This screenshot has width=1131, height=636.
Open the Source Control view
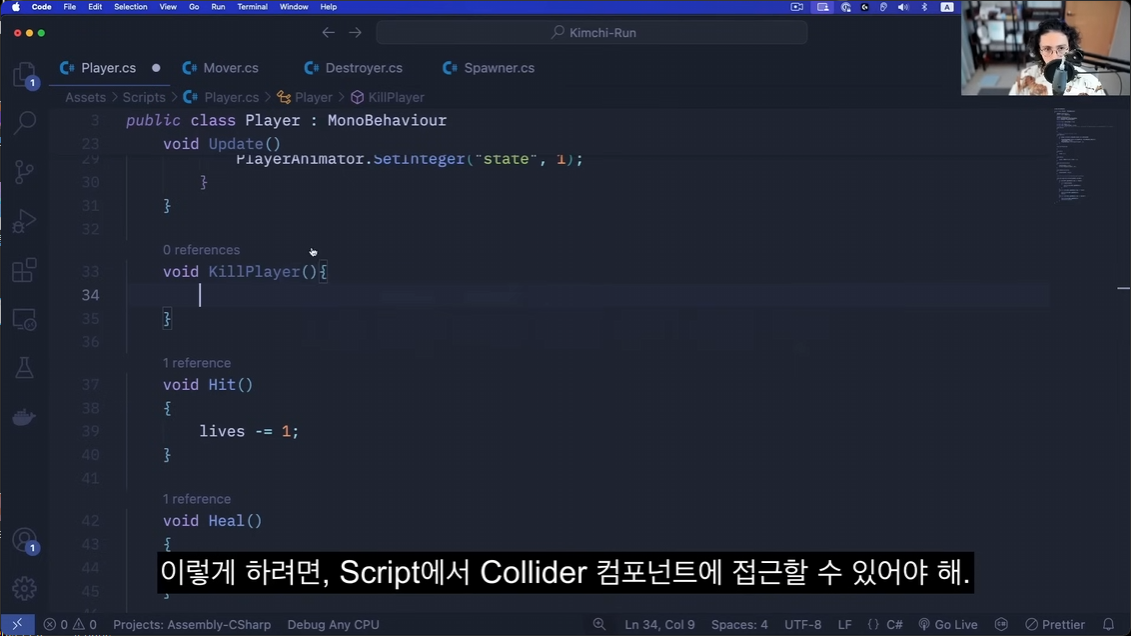[25, 172]
